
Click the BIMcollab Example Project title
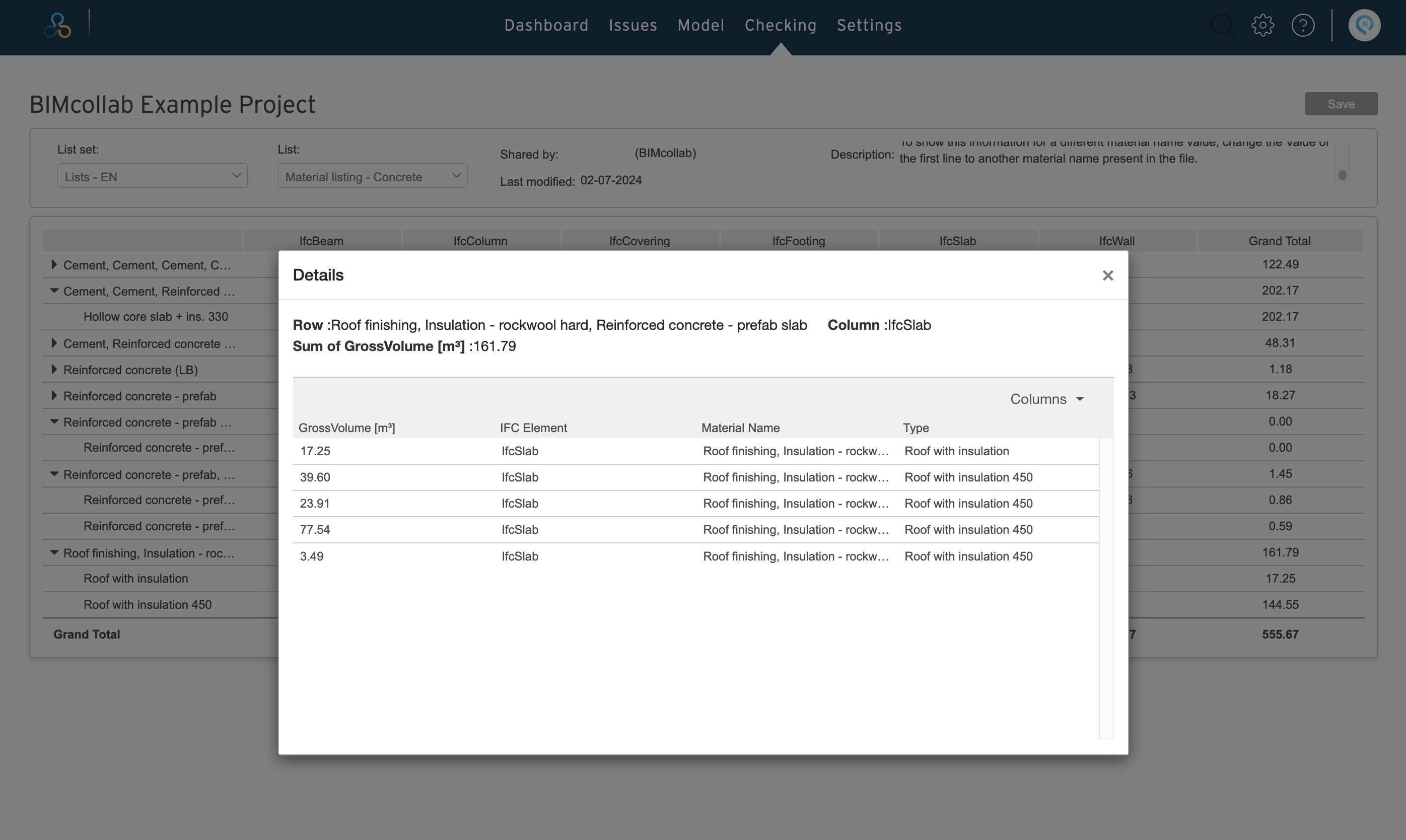click(173, 105)
